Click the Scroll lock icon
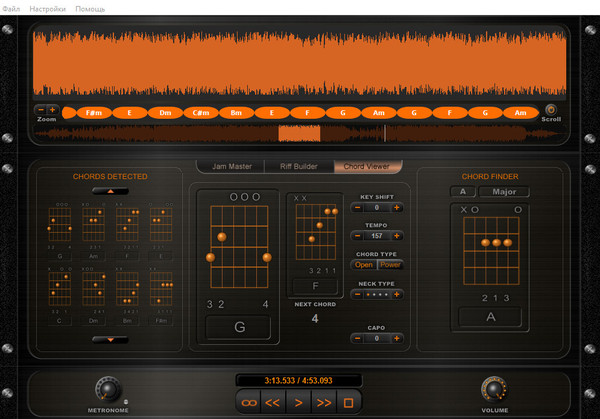 pyautogui.click(x=550, y=110)
